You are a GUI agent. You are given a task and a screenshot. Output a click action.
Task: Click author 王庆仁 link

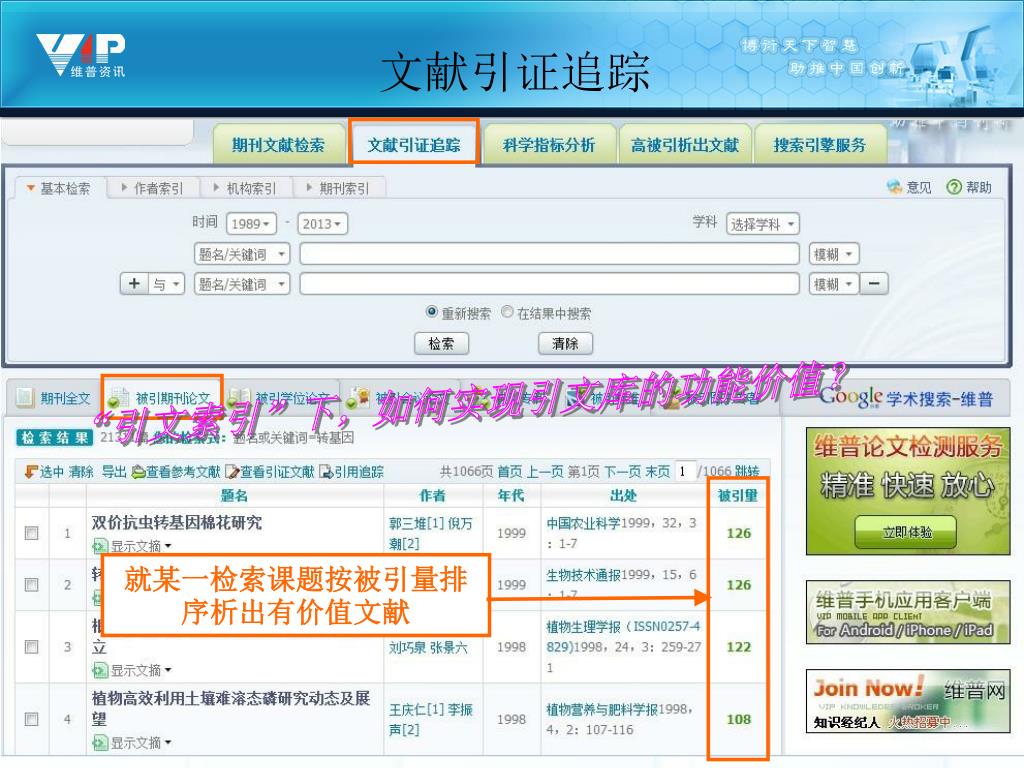point(417,709)
